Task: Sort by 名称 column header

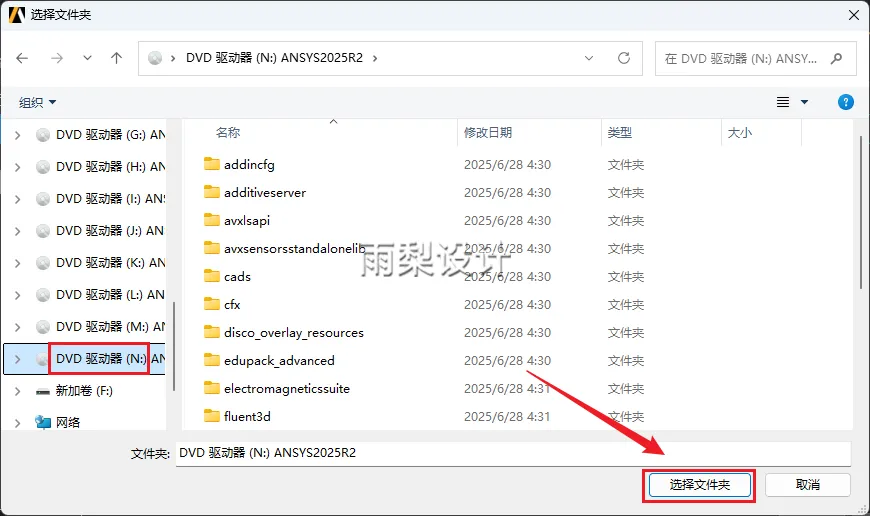Action: [227, 133]
